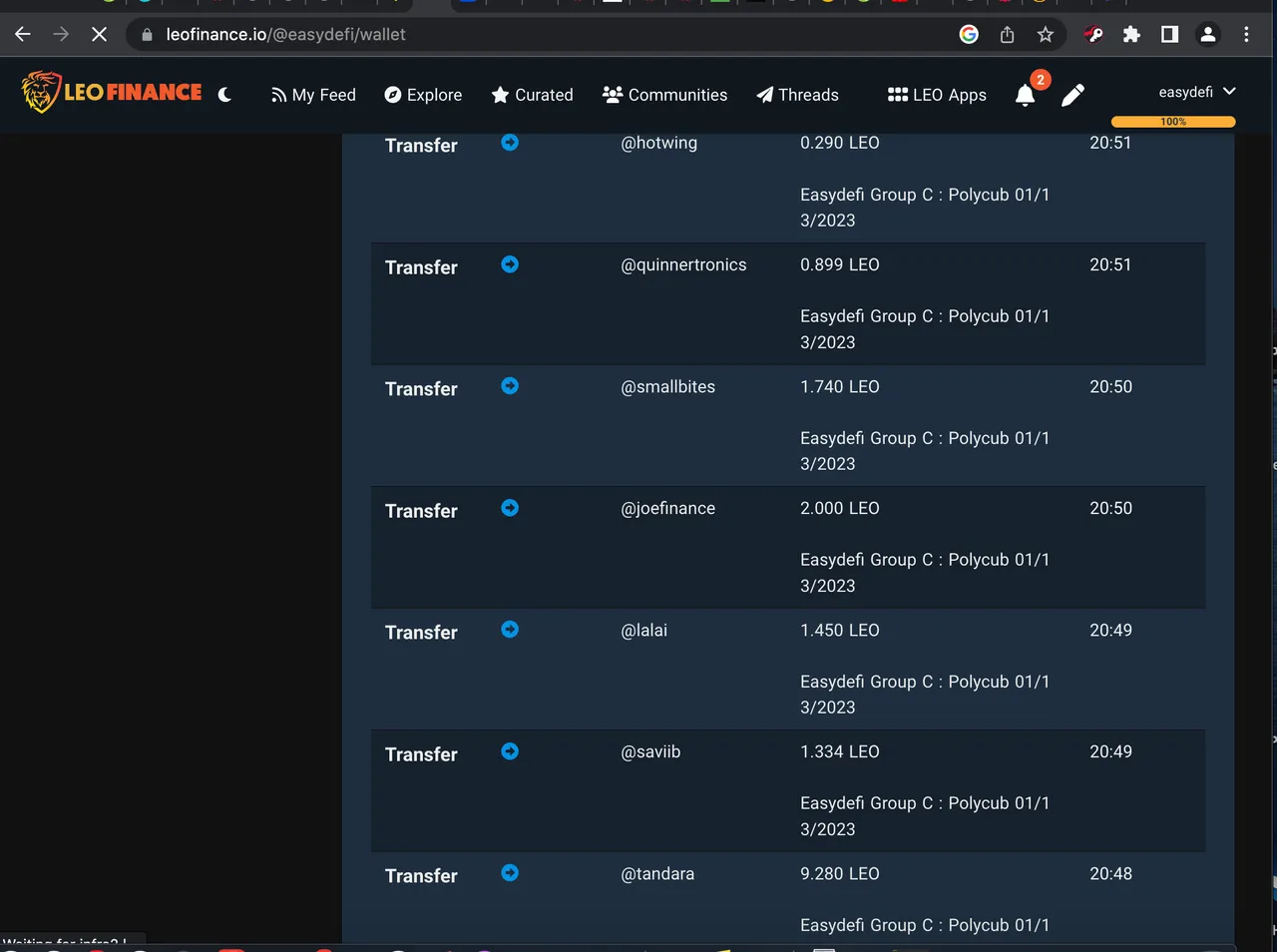Viewport: 1277px width, 952px height.
Task: Open notifications bell with 2 badge
Action: [x=1026, y=95]
